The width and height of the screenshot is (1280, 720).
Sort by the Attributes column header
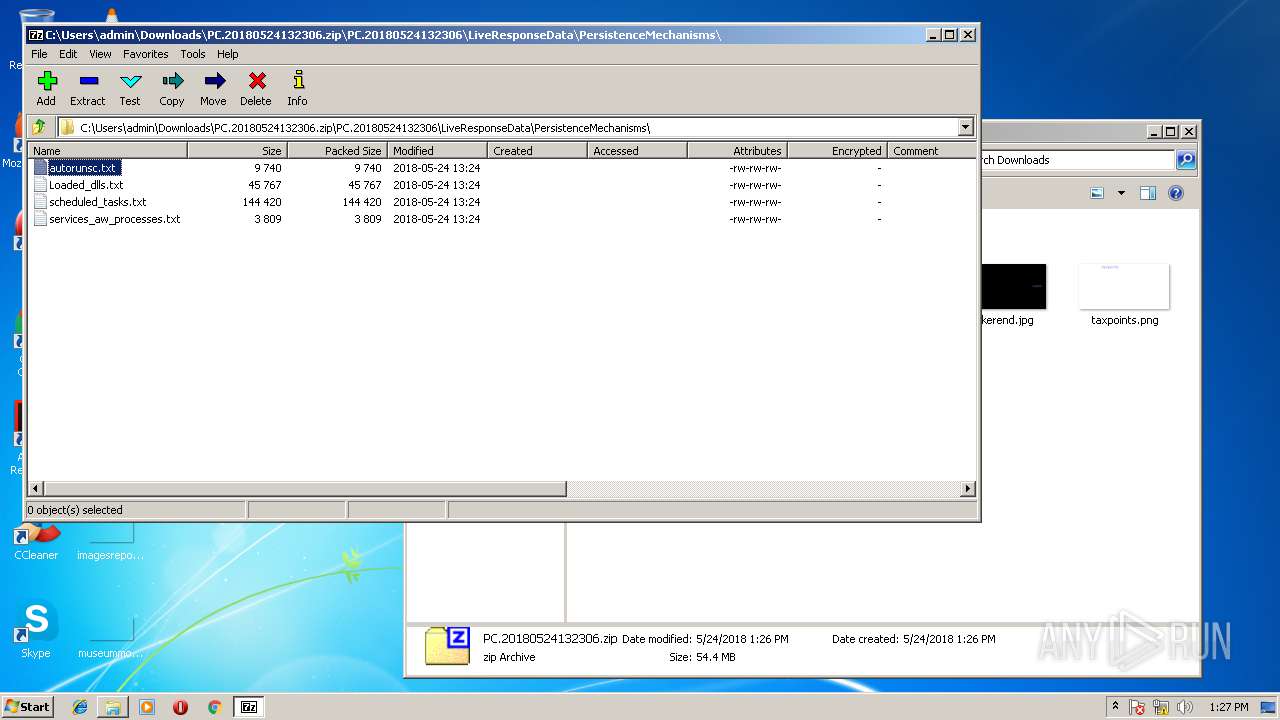click(738, 151)
